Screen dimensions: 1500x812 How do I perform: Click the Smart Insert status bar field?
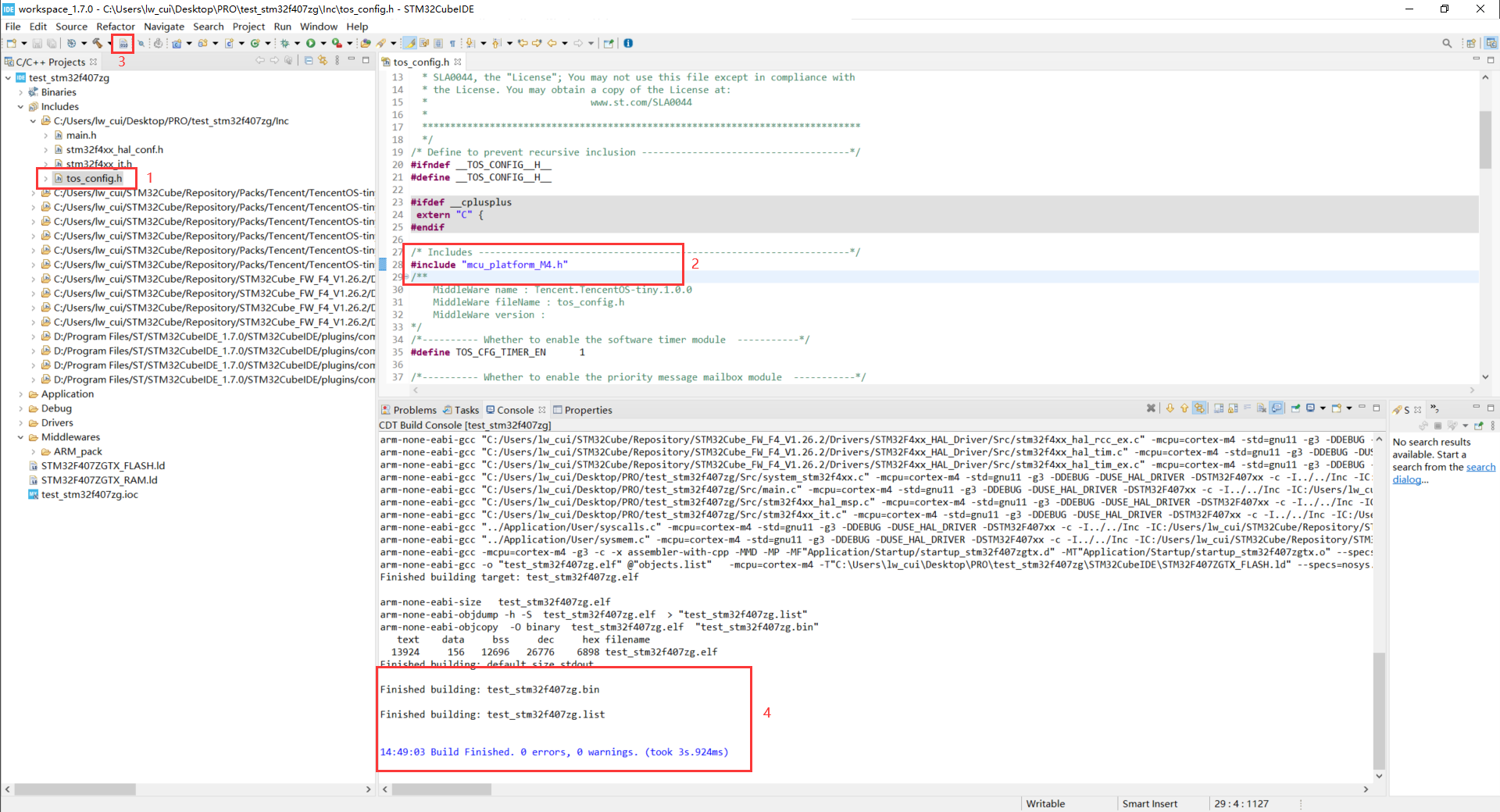(1149, 803)
